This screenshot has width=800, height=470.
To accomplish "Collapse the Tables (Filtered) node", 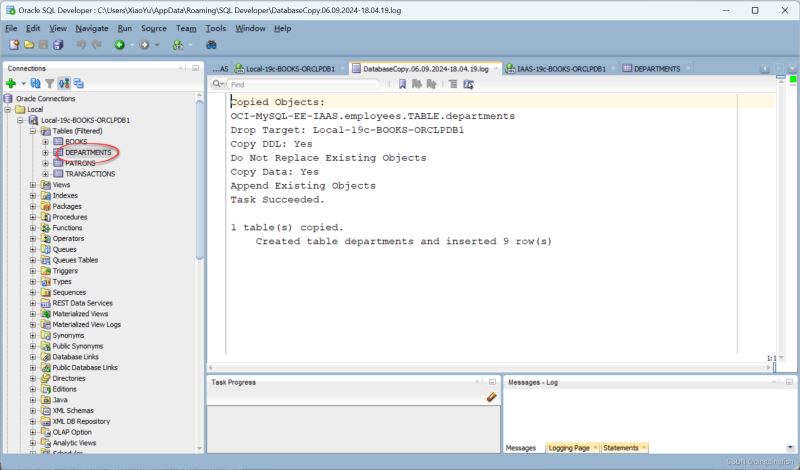I will pos(33,131).
